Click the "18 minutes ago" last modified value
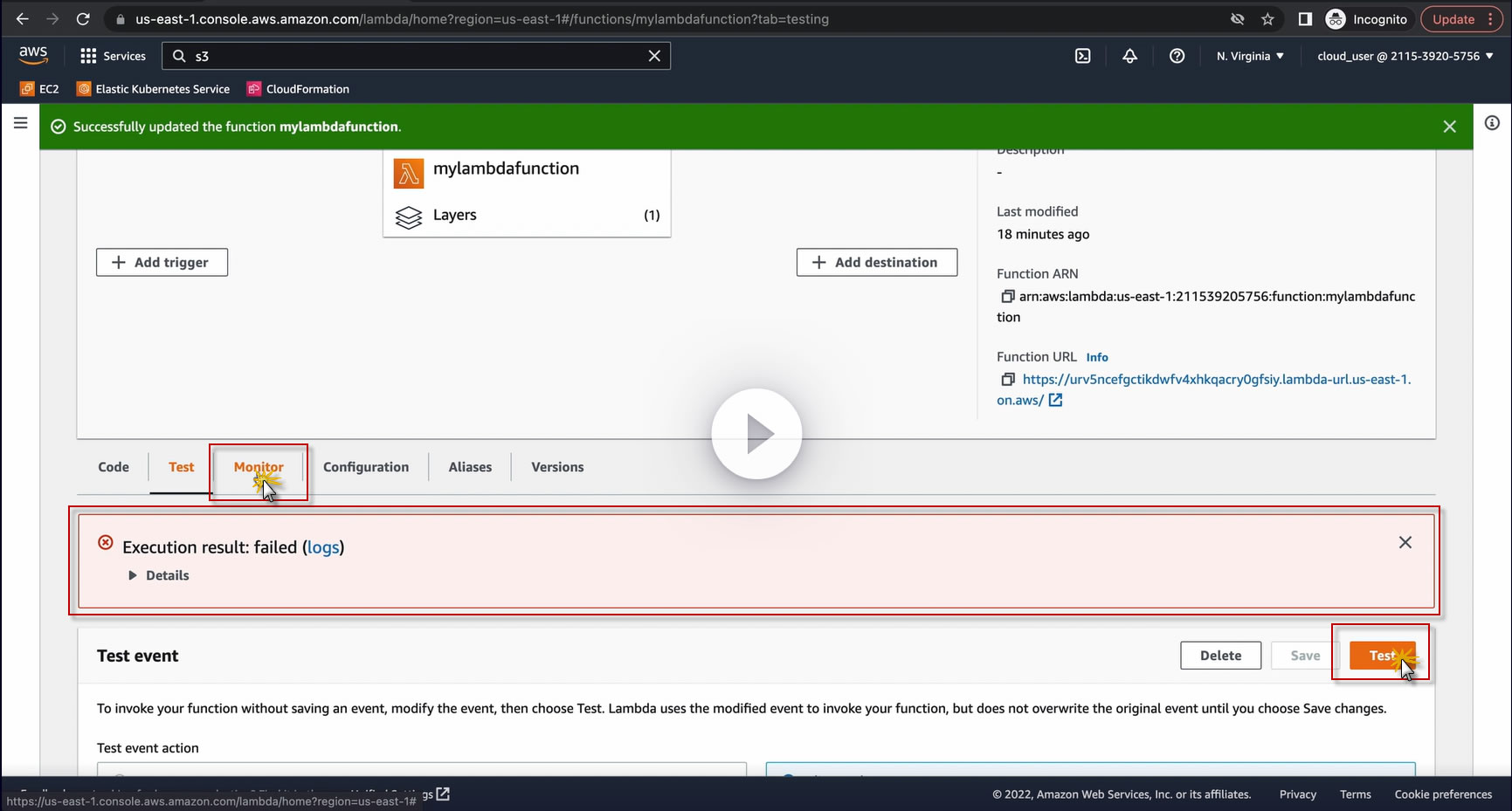This screenshot has width=1512, height=811. [x=1043, y=234]
